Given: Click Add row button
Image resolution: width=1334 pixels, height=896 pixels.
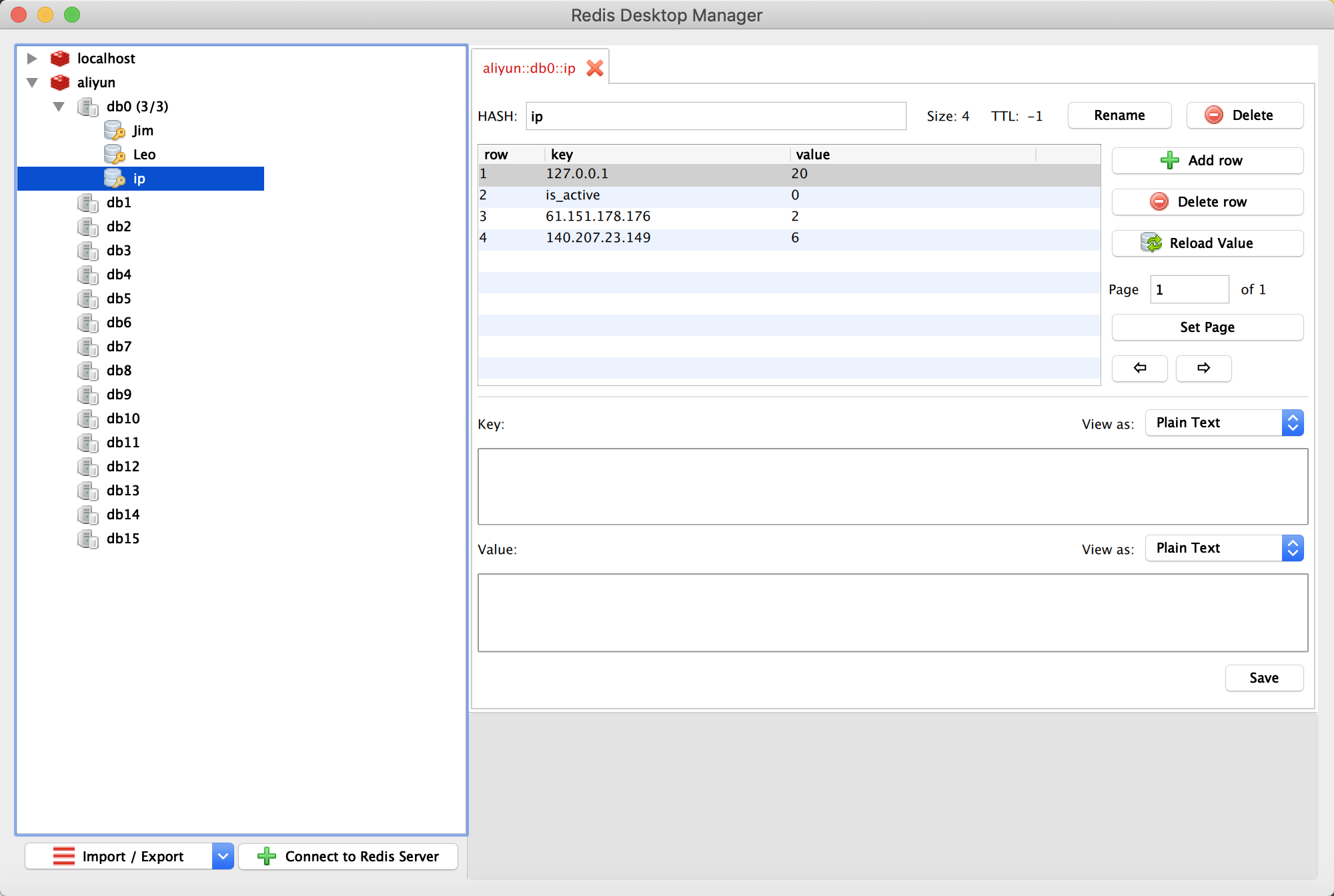Looking at the screenshot, I should [1207, 161].
